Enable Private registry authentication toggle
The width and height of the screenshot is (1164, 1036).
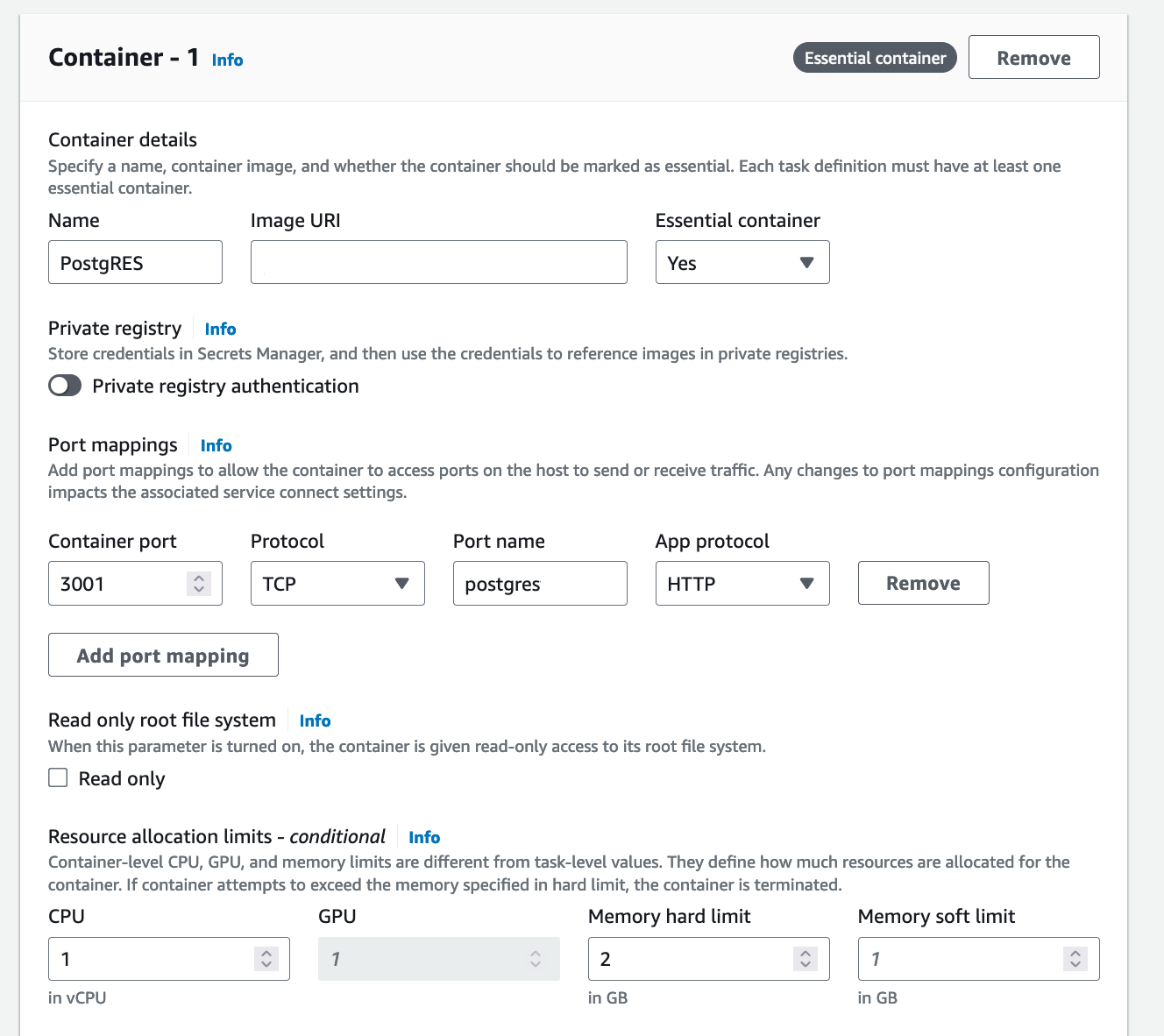tap(65, 386)
